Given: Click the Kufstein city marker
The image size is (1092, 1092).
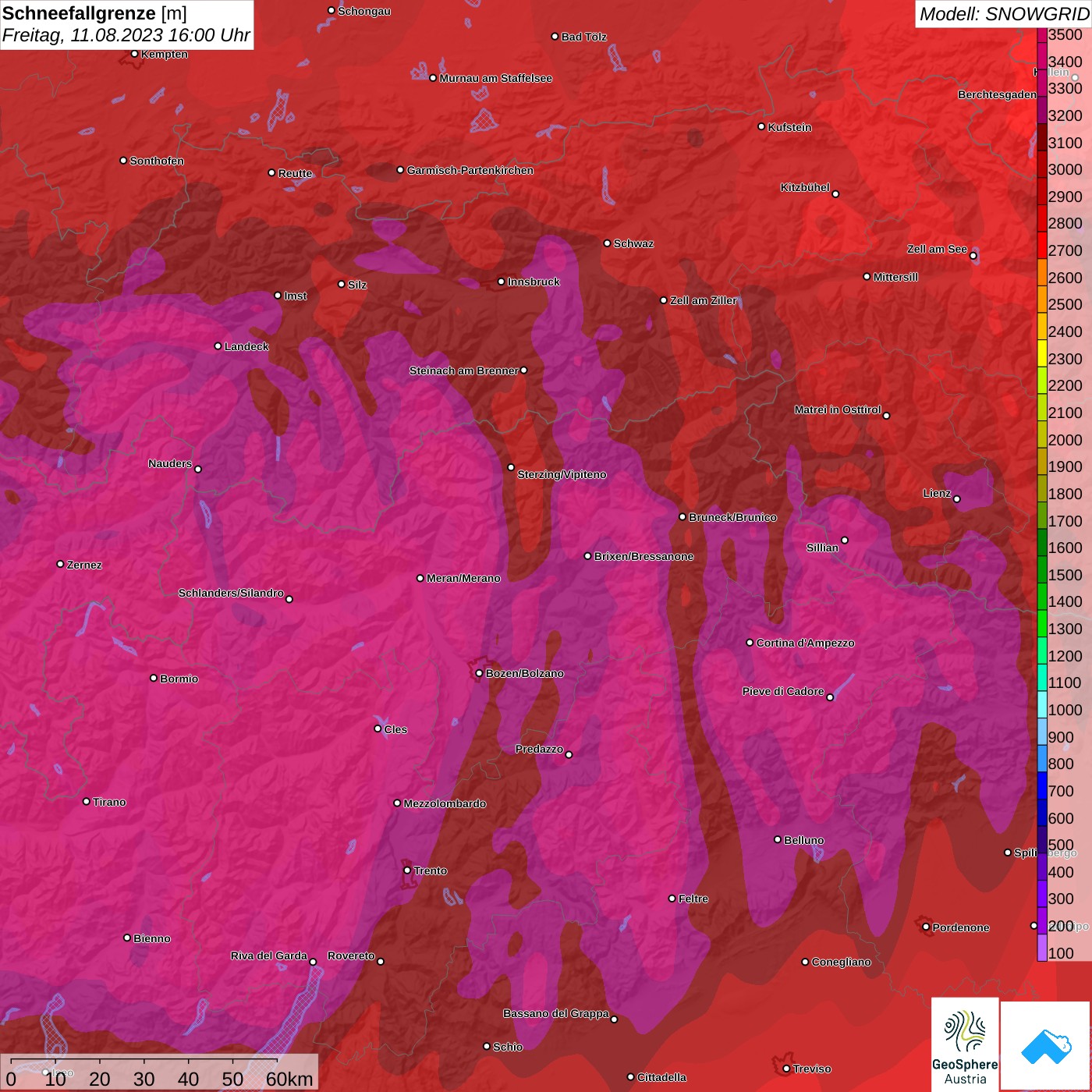Looking at the screenshot, I should 761,126.
